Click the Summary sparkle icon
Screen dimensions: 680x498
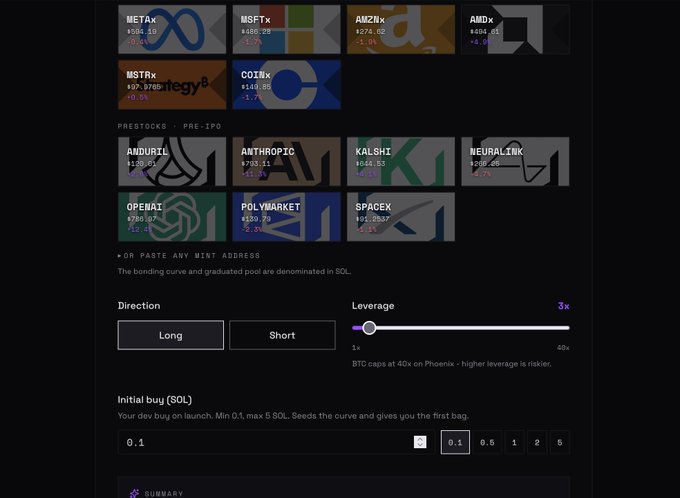pos(134,493)
